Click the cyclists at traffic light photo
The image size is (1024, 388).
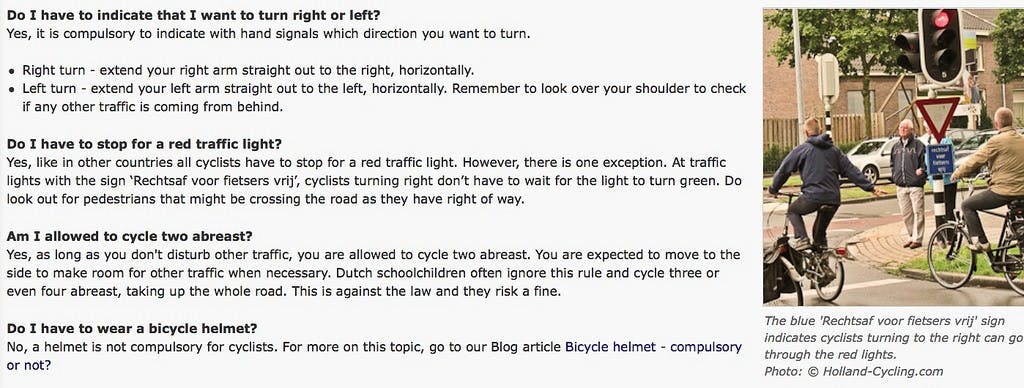[x=893, y=157]
